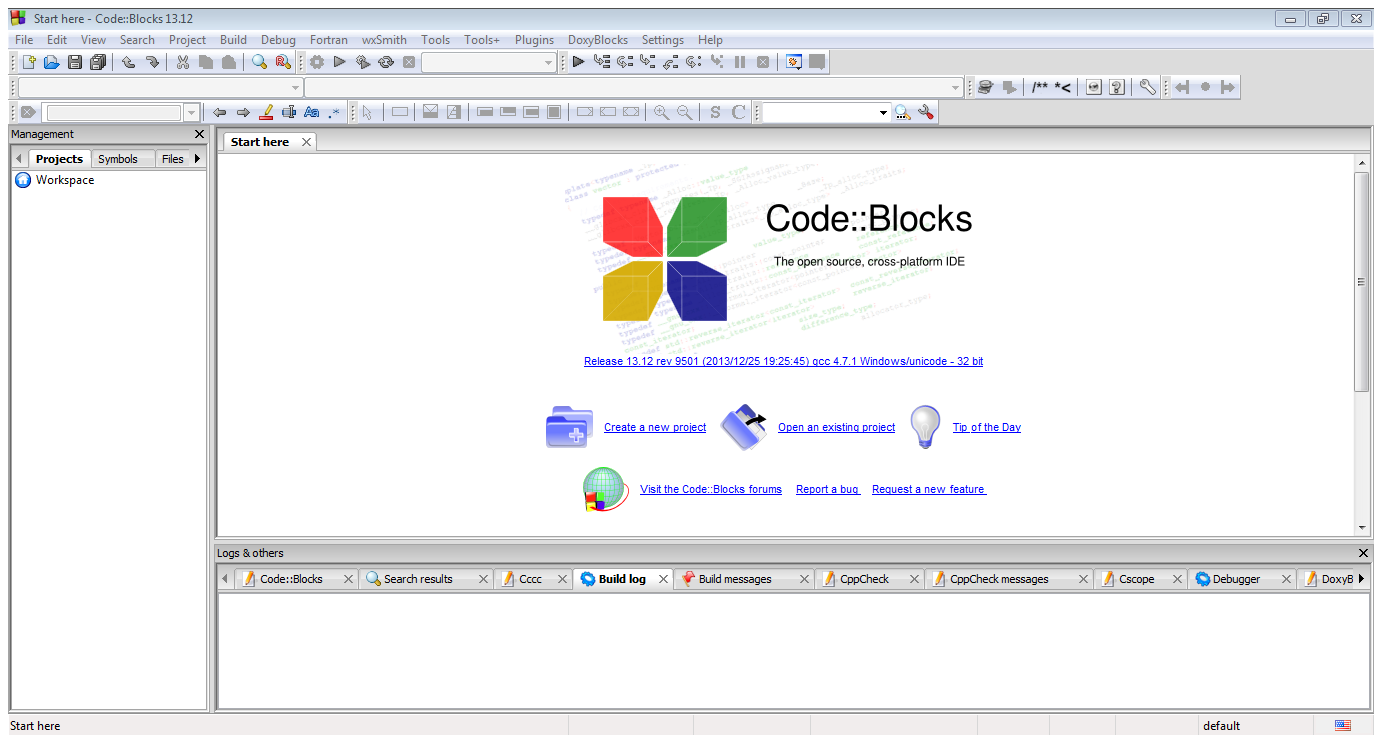Image resolution: width=1382 pixels, height=744 pixels.
Task: Click the Zoom out magnifier icon
Action: (685, 113)
